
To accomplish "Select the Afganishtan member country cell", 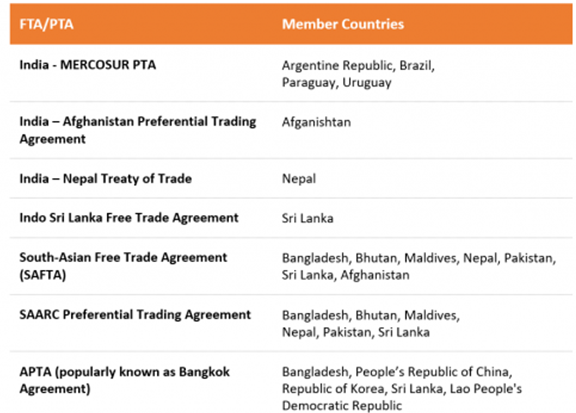I will click(x=316, y=122).
